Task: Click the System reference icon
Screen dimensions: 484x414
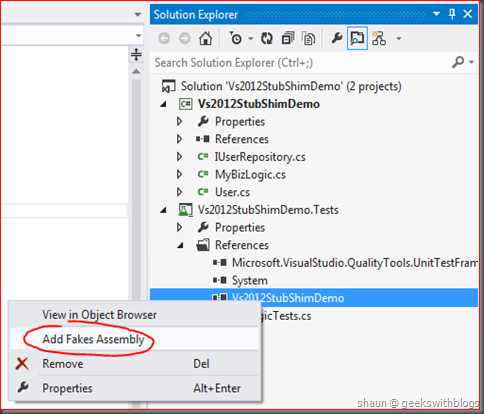Action: coord(220,280)
